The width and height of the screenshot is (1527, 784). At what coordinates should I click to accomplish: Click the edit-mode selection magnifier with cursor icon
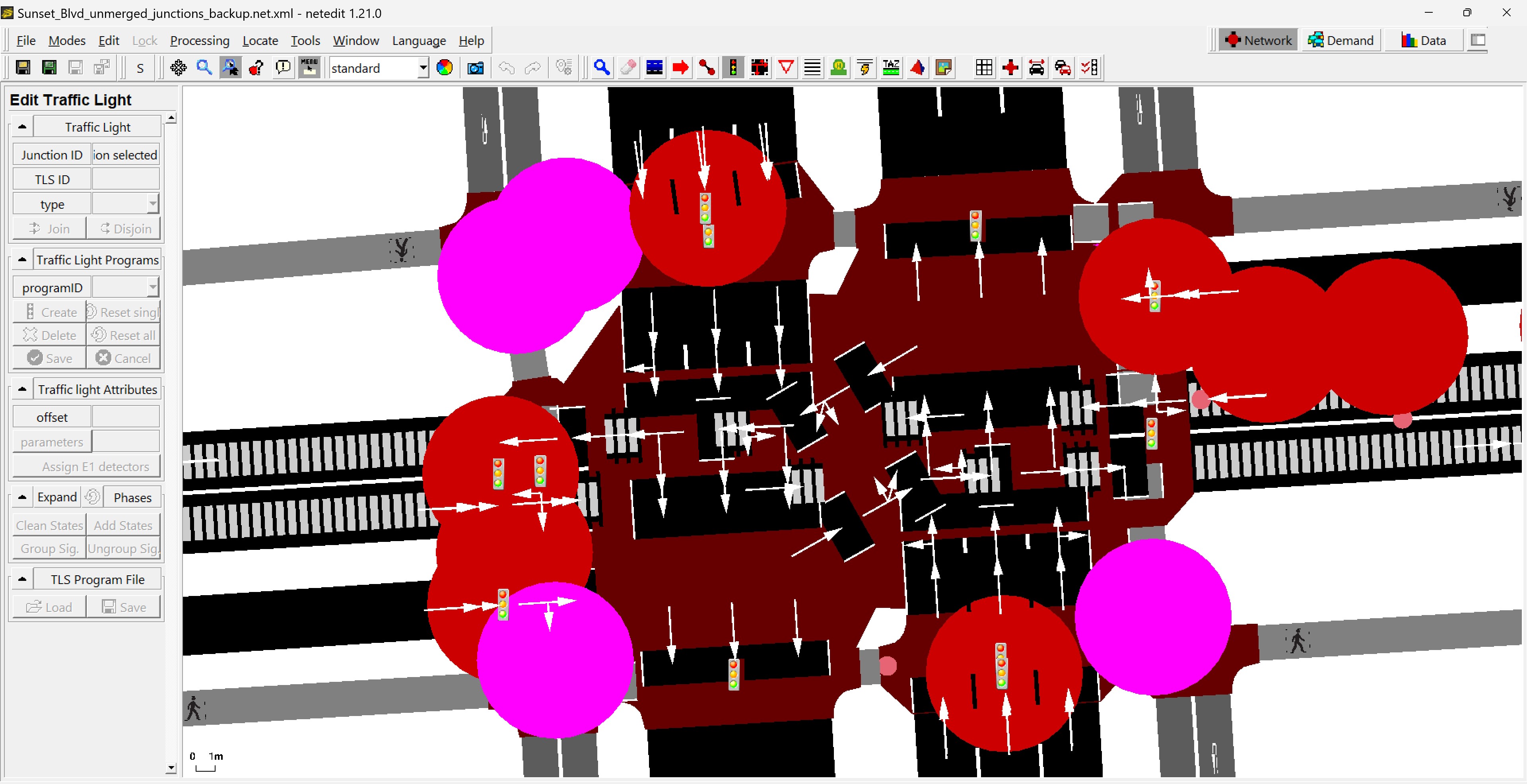click(x=231, y=68)
